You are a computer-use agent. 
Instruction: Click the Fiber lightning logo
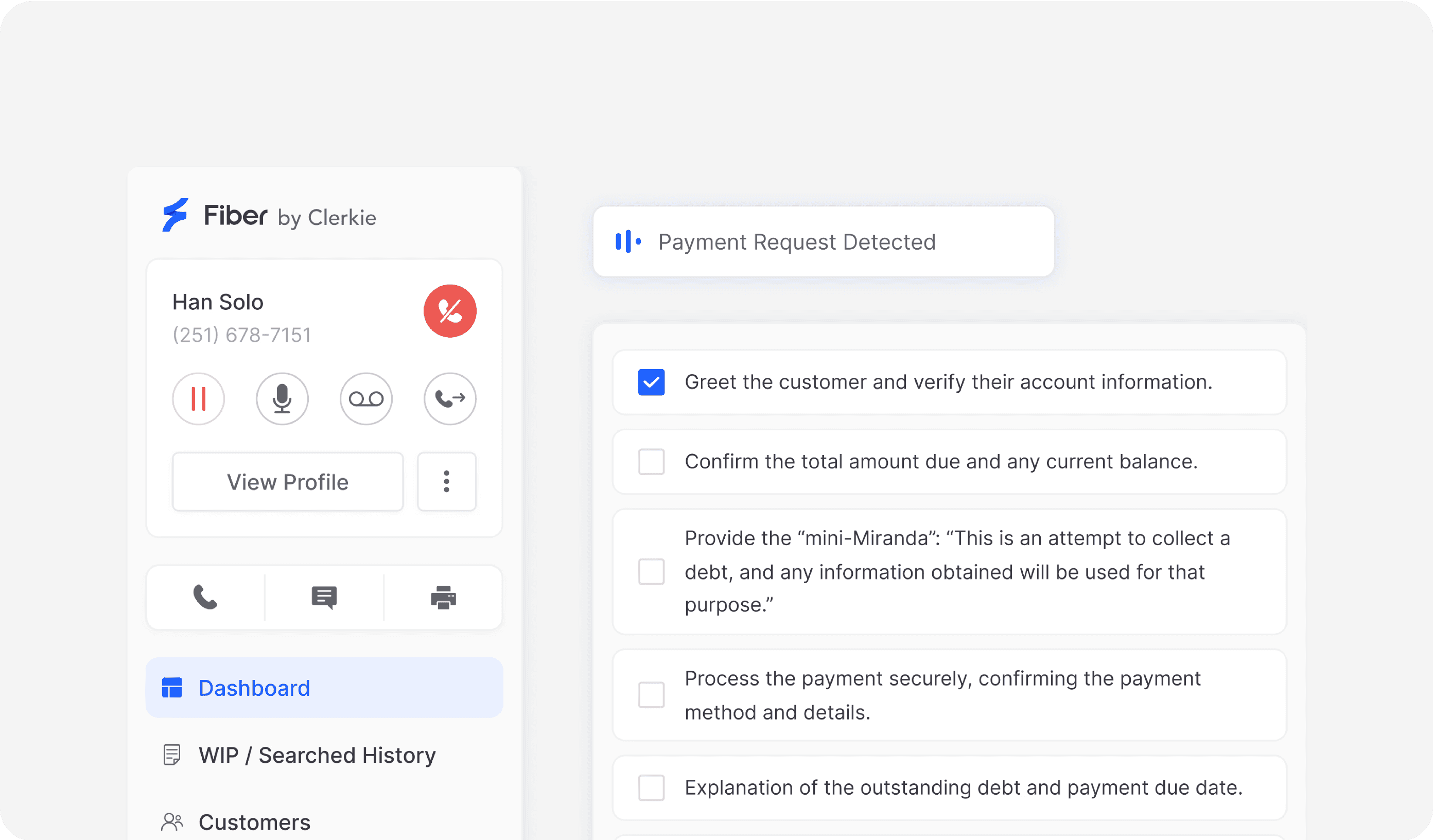[x=175, y=215]
